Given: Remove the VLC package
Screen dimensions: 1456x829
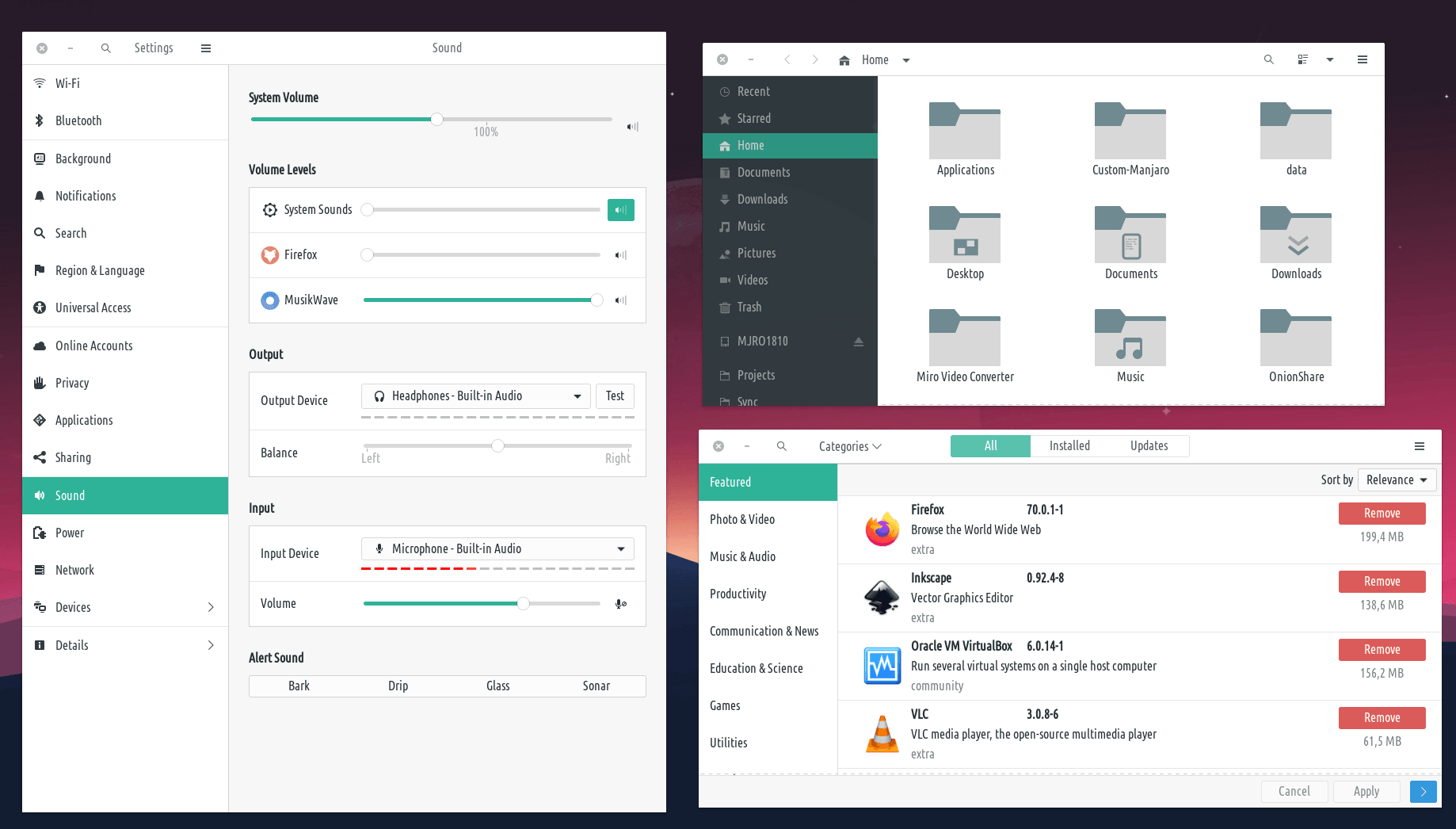Looking at the screenshot, I should 1382,718.
